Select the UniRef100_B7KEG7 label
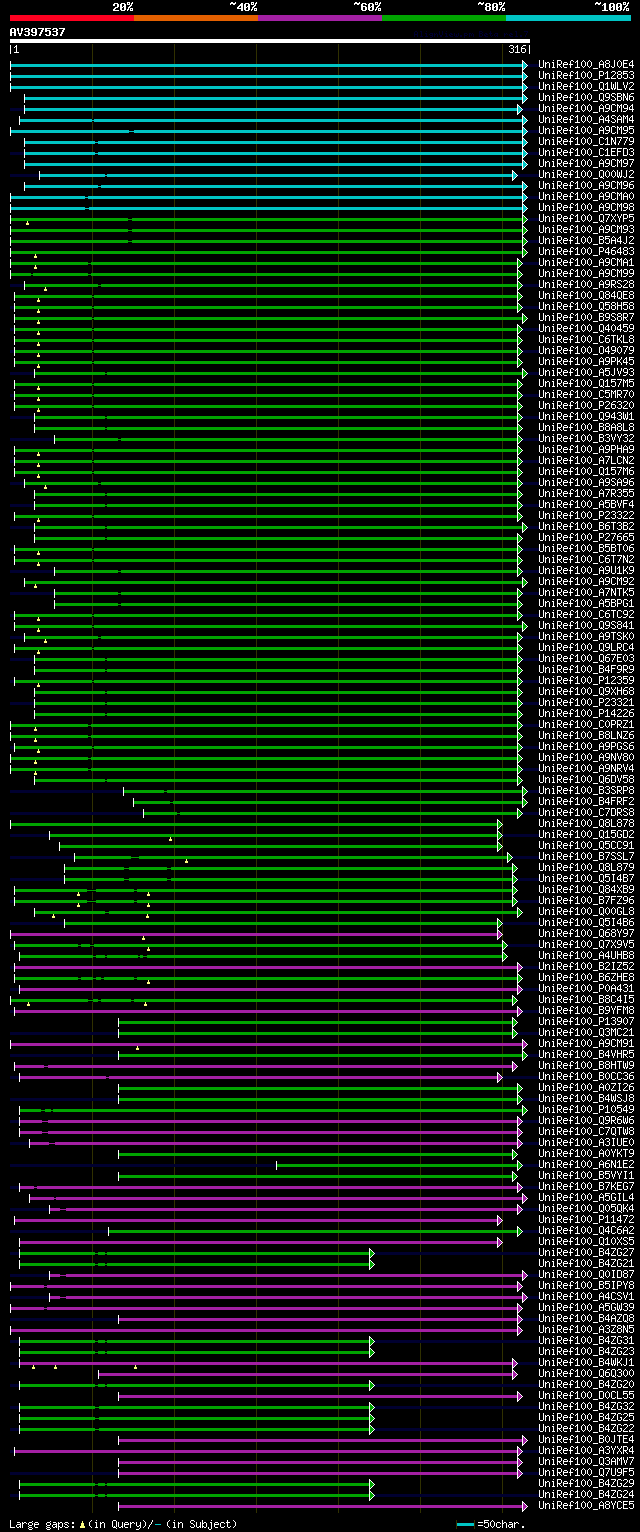 click(586, 1186)
